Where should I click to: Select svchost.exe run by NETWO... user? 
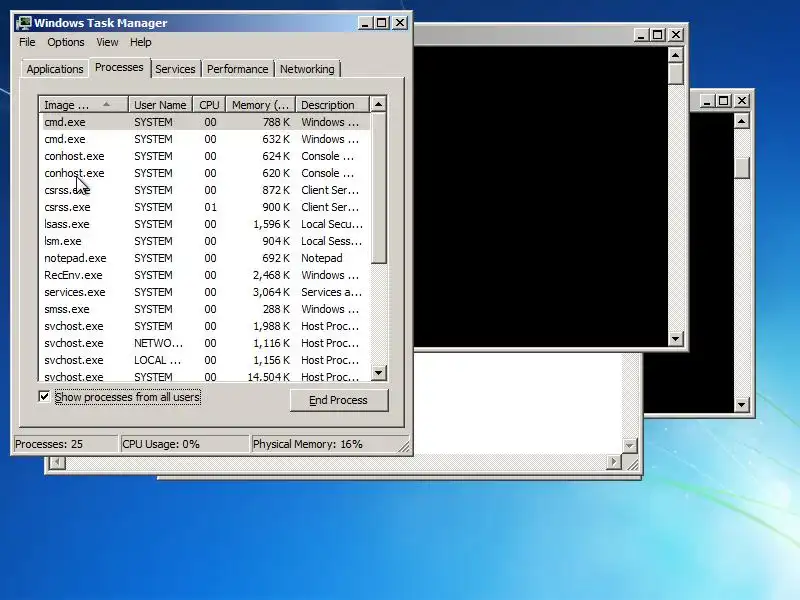click(204, 343)
